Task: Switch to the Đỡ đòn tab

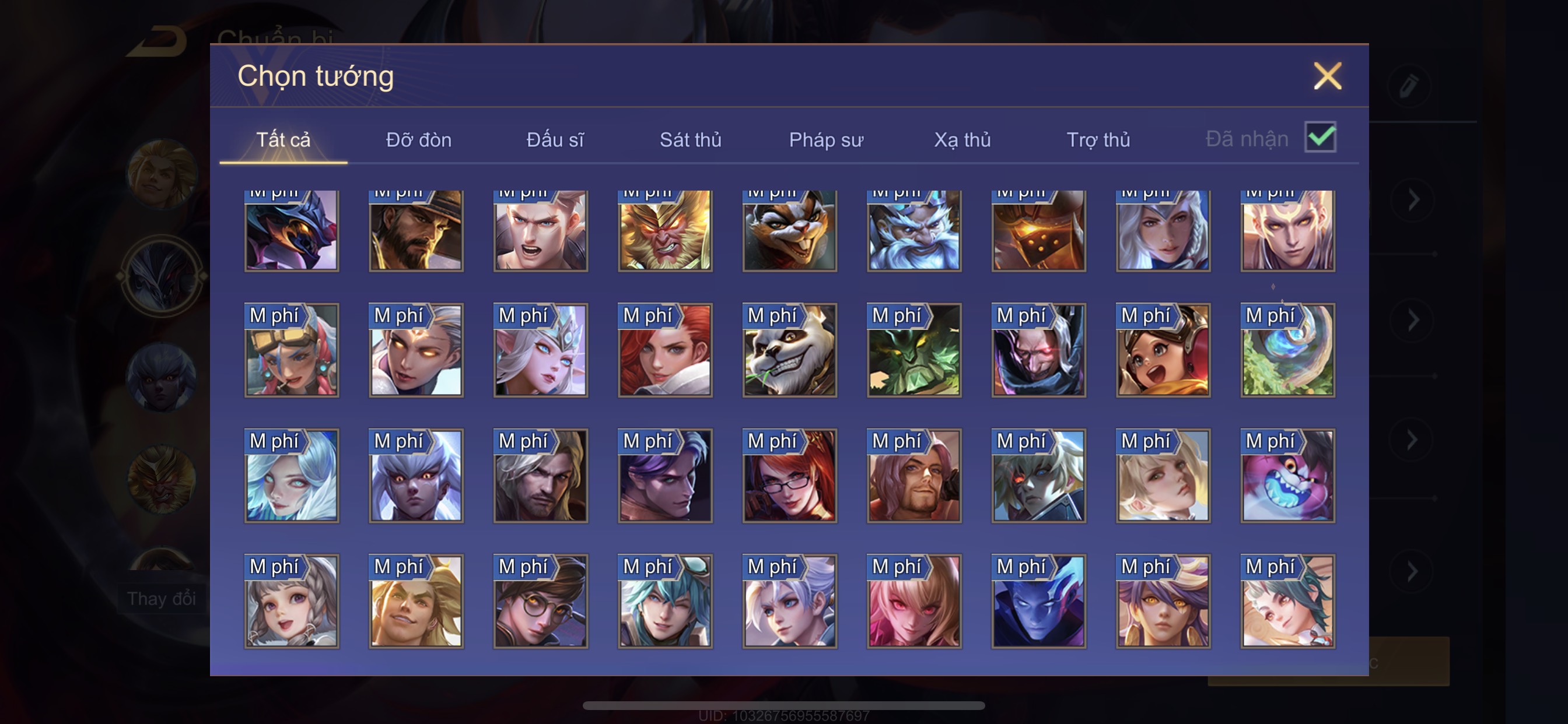Action: (x=419, y=140)
